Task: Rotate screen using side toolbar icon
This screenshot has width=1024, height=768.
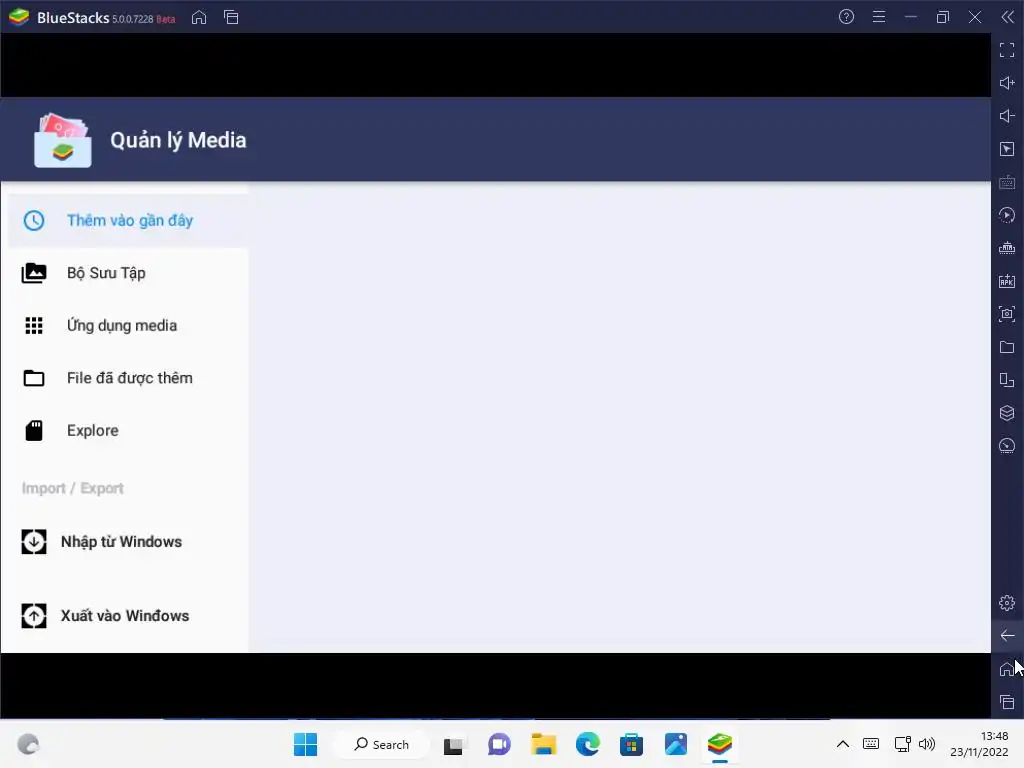Action: (1007, 380)
